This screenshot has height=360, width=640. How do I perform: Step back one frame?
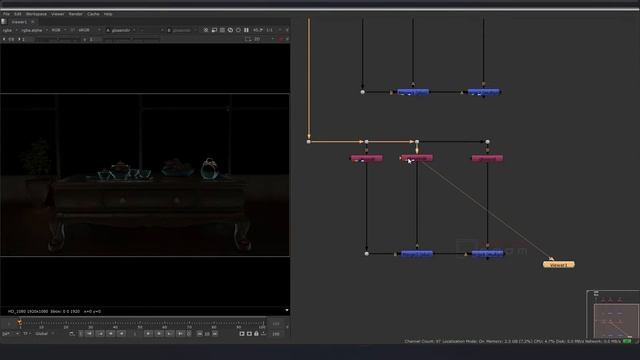click(111, 334)
